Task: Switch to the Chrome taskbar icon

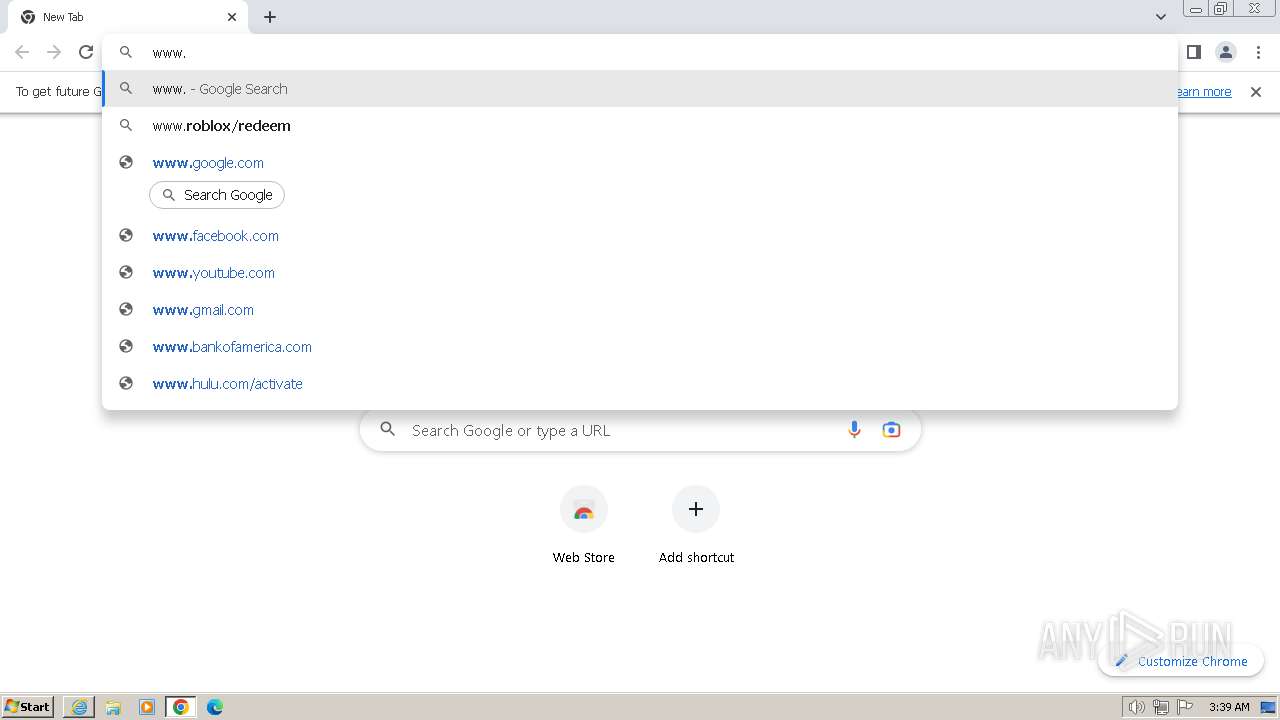Action: coord(181,707)
